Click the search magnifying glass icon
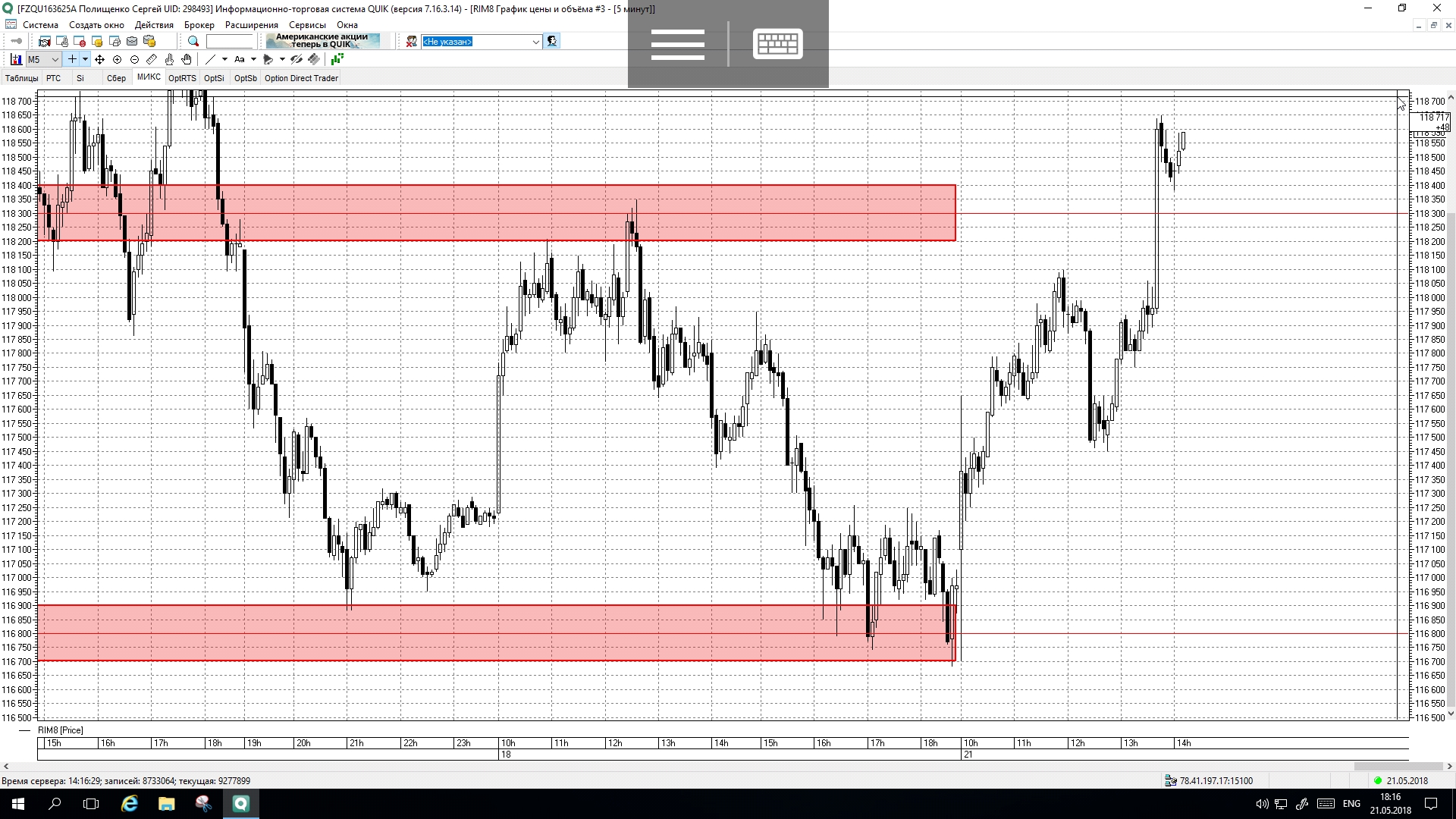The image size is (1456, 819). coord(193,42)
